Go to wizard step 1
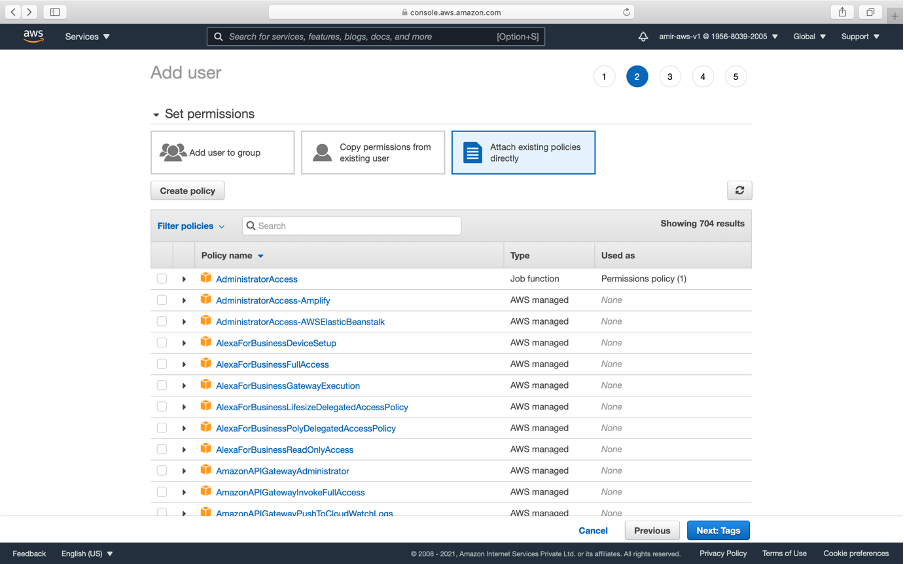Image resolution: width=904 pixels, height=564 pixels. click(604, 77)
